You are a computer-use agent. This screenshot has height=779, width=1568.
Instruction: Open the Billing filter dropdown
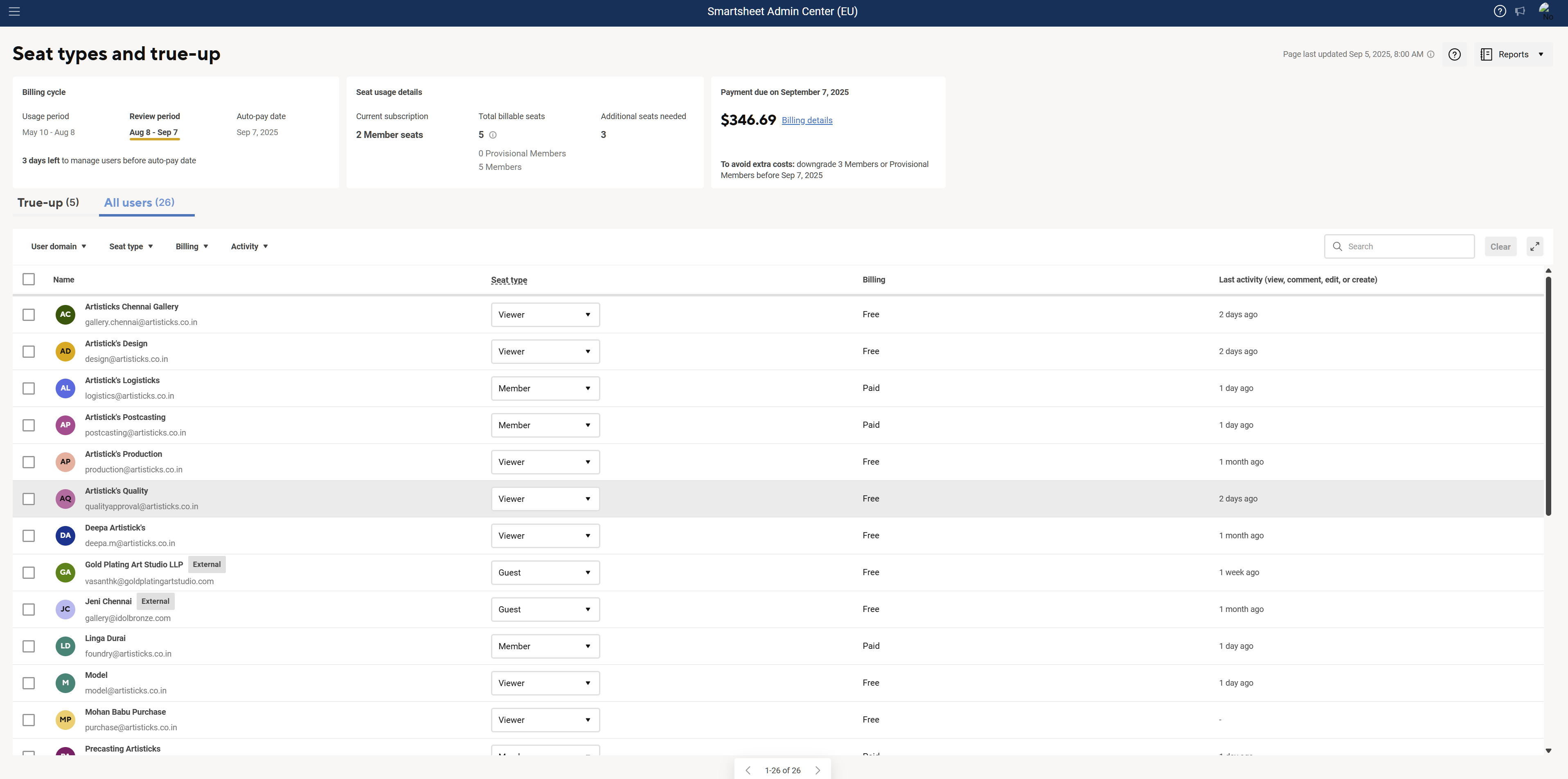[192, 246]
